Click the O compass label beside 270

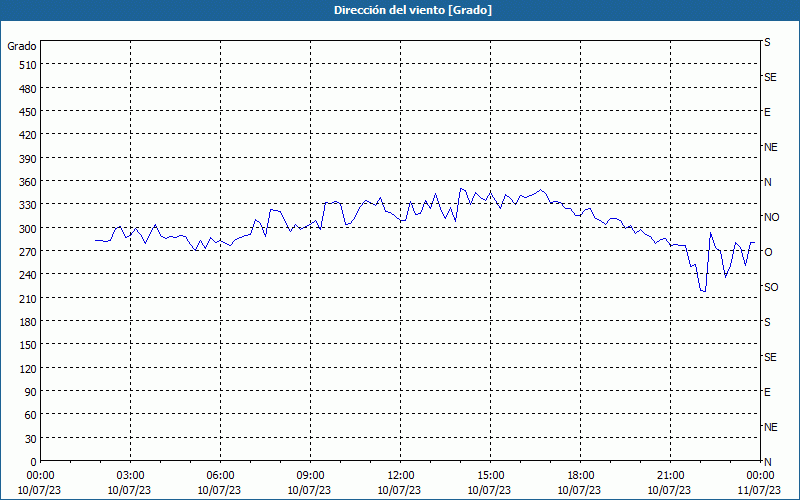tap(768, 252)
